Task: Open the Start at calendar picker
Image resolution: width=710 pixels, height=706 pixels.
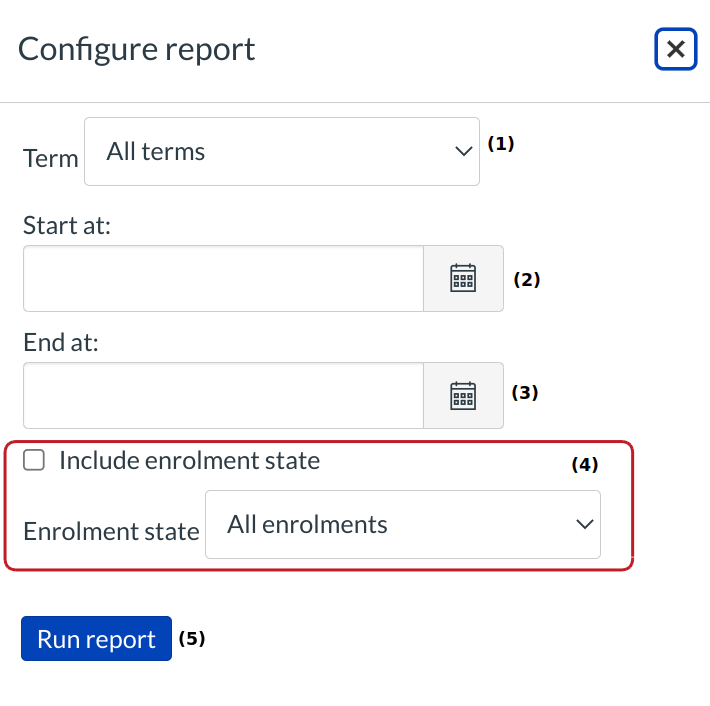Action: [x=463, y=278]
